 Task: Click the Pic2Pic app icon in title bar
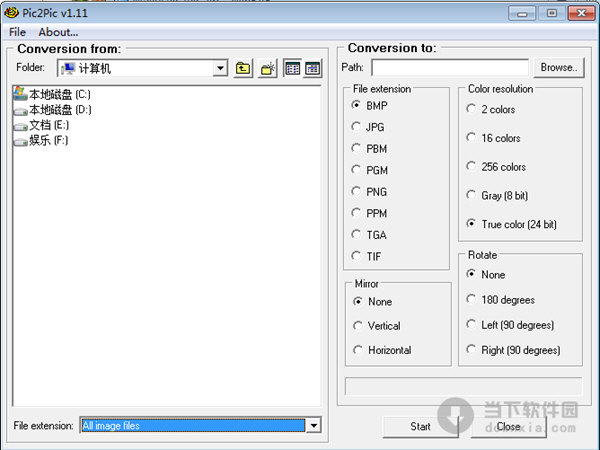(11, 13)
